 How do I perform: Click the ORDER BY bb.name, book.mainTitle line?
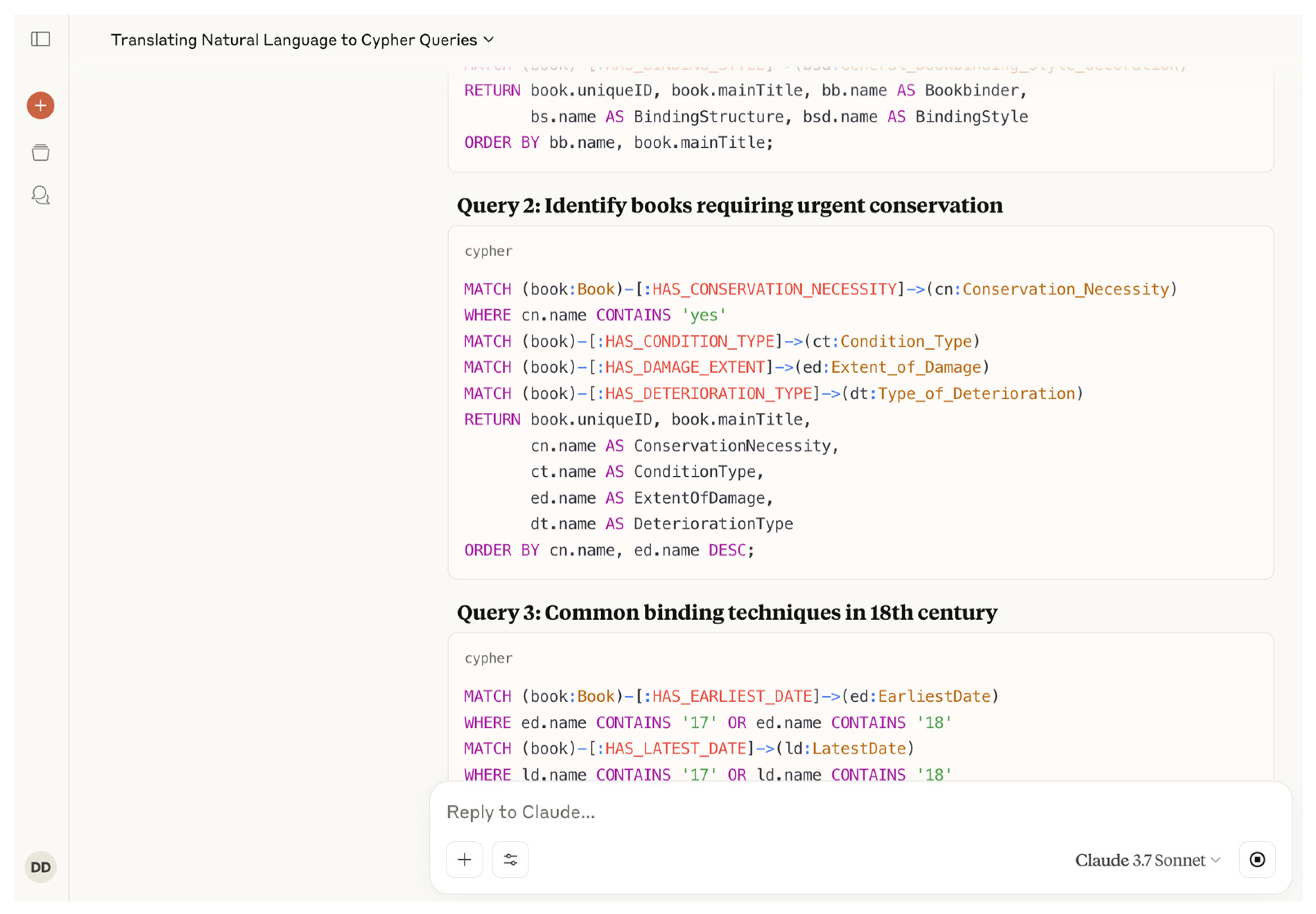pyautogui.click(x=619, y=143)
